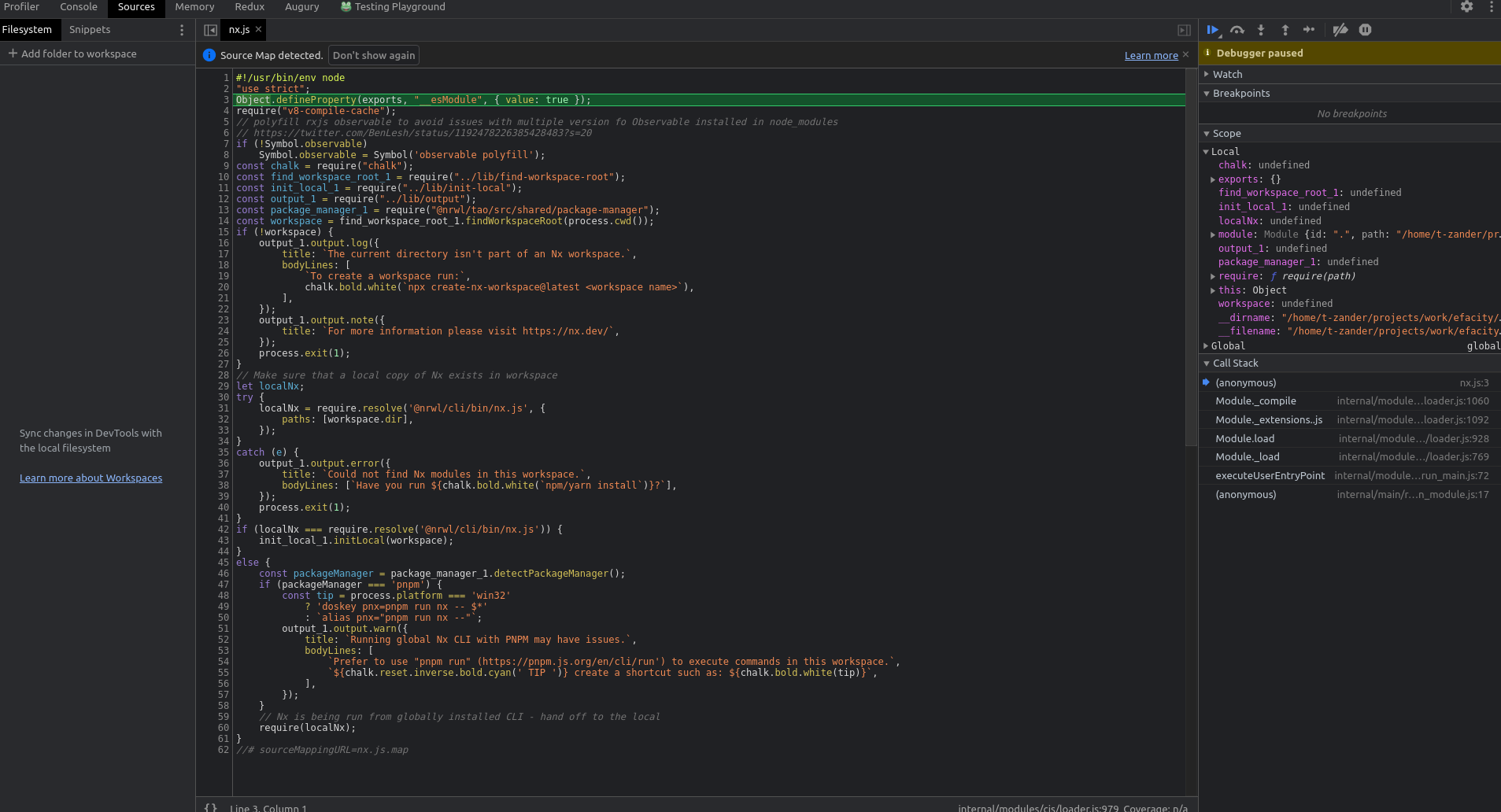Set breakpoint on line number 31
The image size is (1501, 812).
click(x=223, y=408)
